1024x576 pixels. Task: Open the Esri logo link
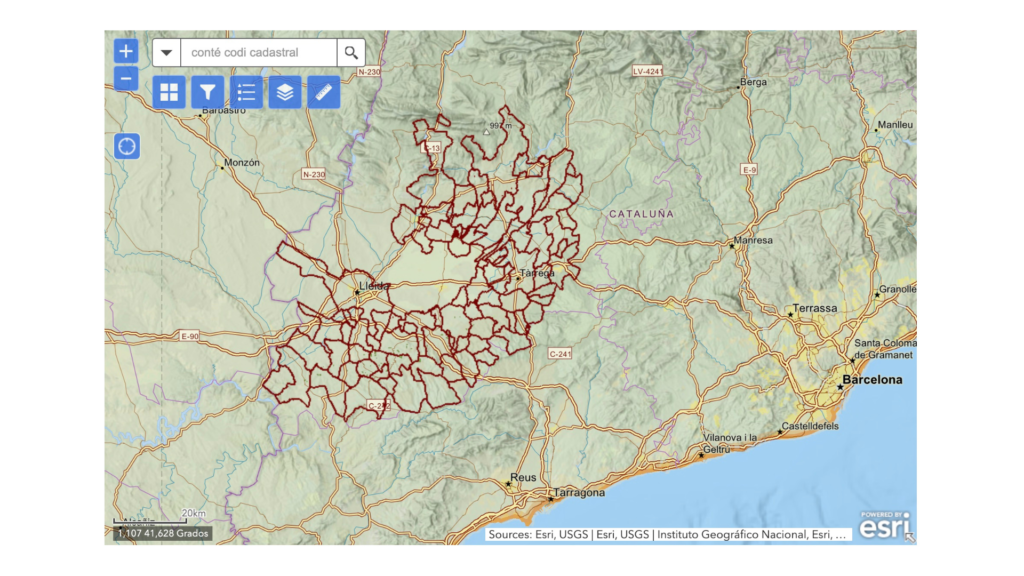[x=885, y=525]
